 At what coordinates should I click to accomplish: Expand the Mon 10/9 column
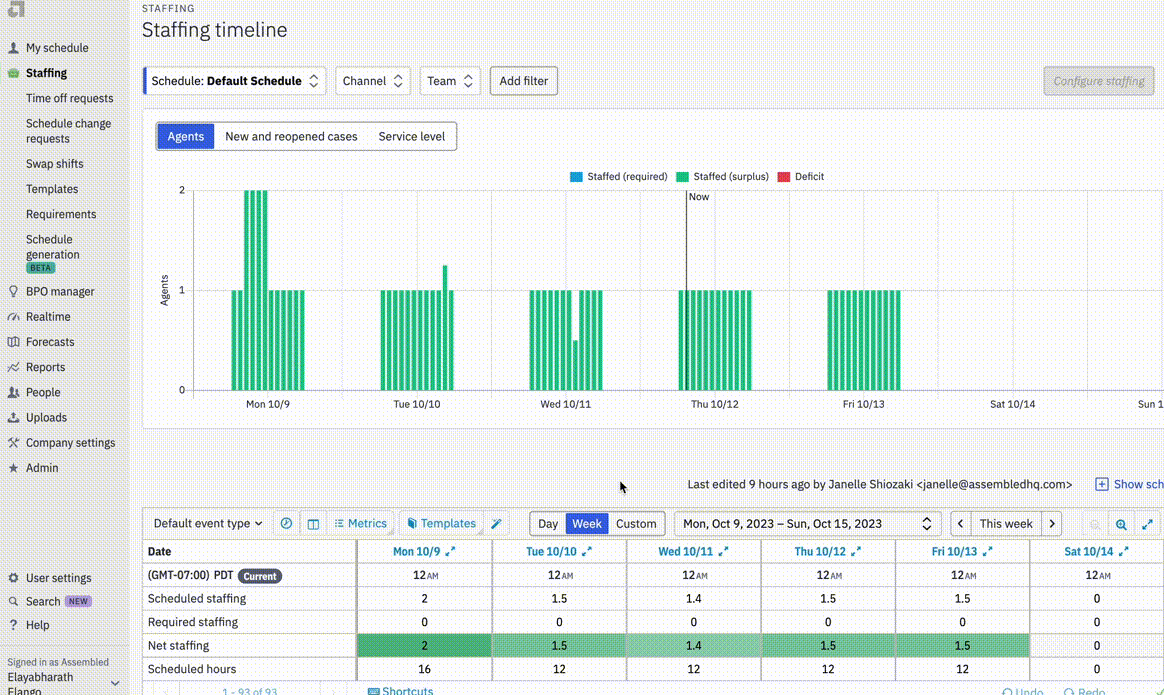tap(450, 551)
